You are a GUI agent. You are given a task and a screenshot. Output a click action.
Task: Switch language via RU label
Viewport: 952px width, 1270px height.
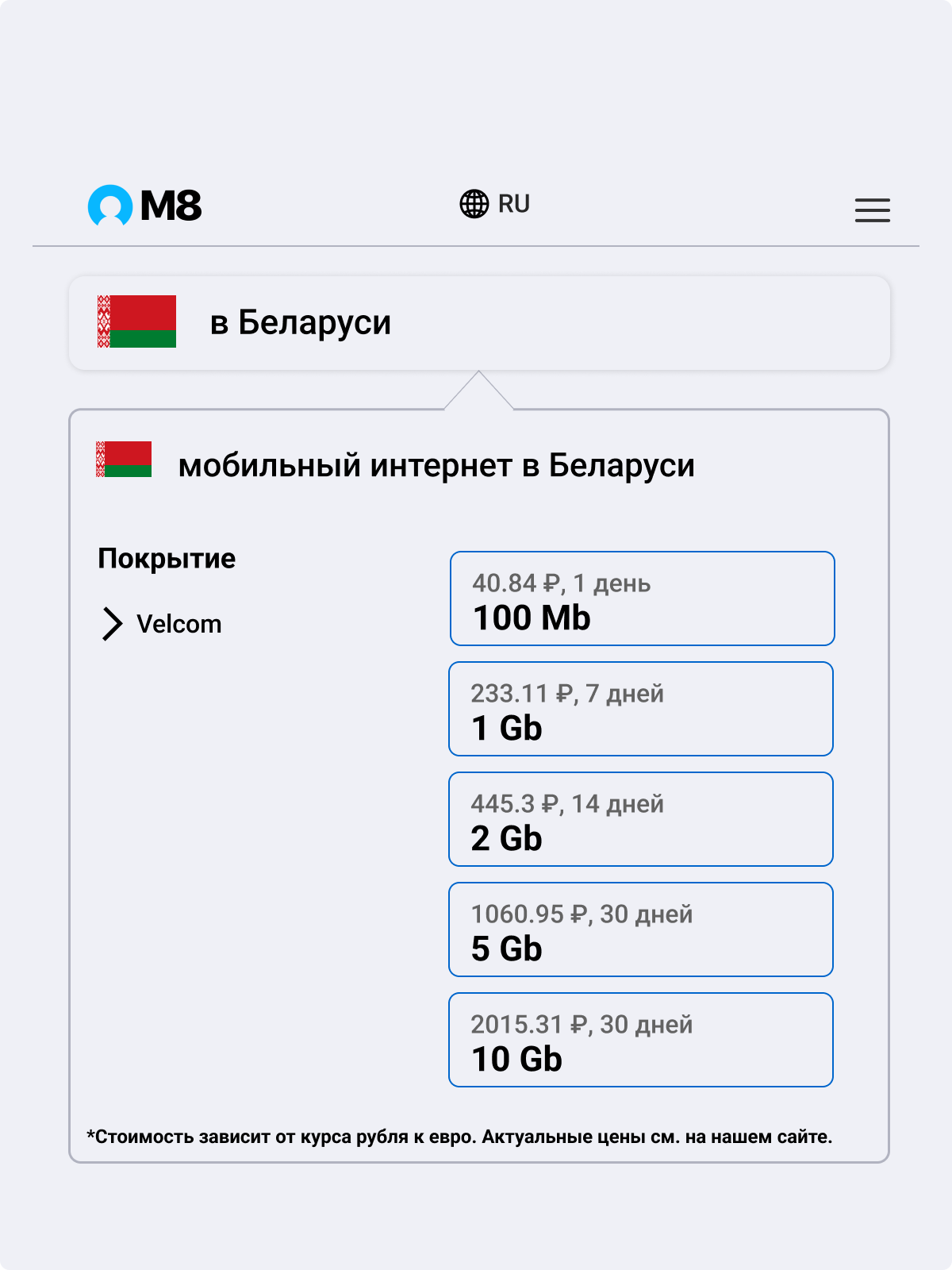click(513, 204)
